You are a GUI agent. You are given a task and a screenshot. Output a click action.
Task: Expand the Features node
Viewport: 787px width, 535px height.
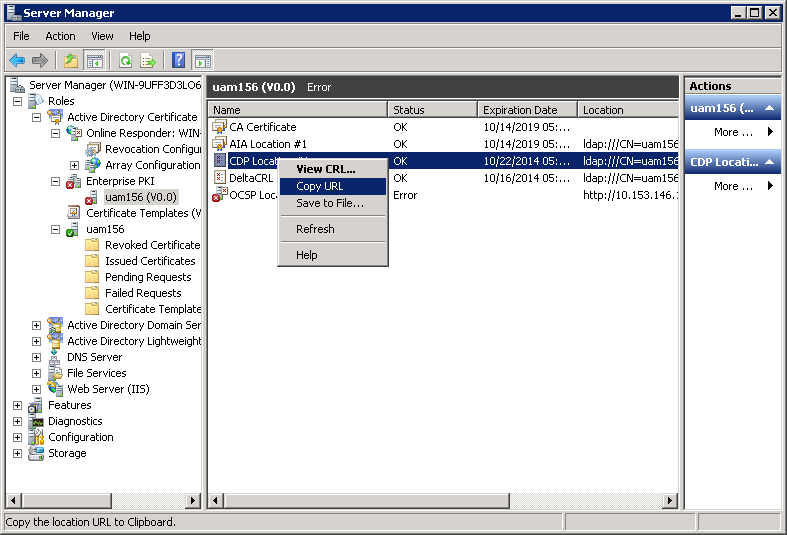pyautogui.click(x=18, y=406)
